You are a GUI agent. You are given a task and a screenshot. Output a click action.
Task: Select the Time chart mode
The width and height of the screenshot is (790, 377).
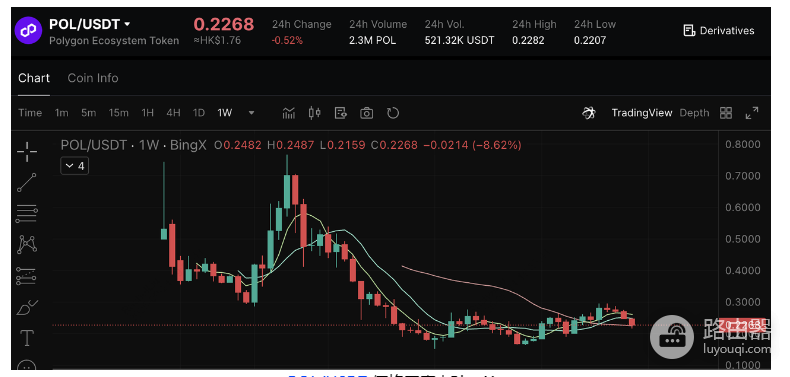[x=30, y=113]
